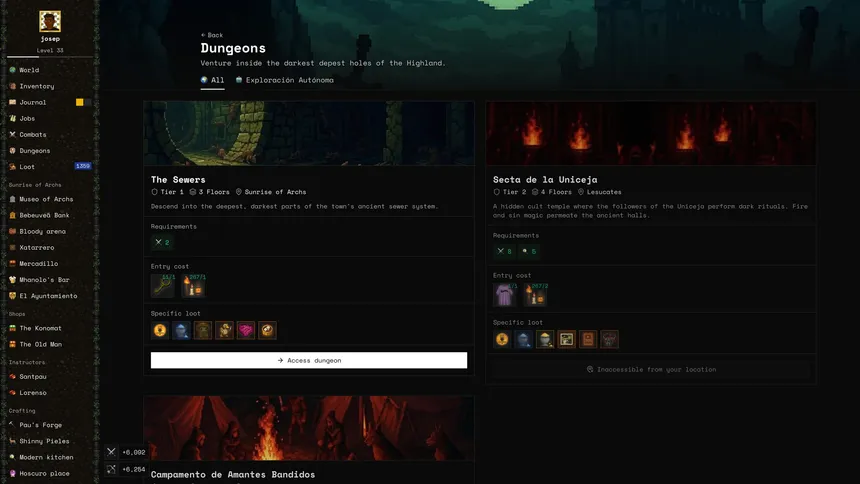Click the crossed swords requirement in The Sewers
This screenshot has height=484, width=860.
click(x=161, y=242)
